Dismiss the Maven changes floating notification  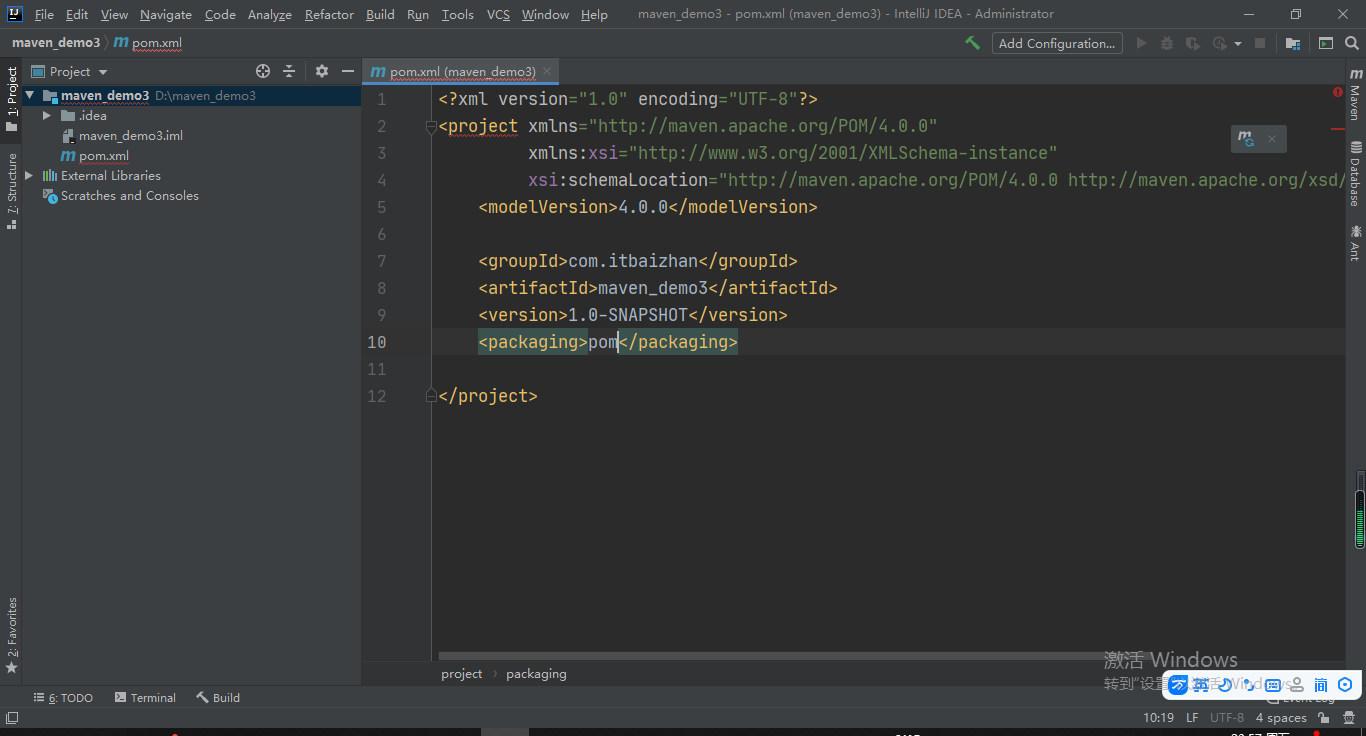pos(1272,139)
